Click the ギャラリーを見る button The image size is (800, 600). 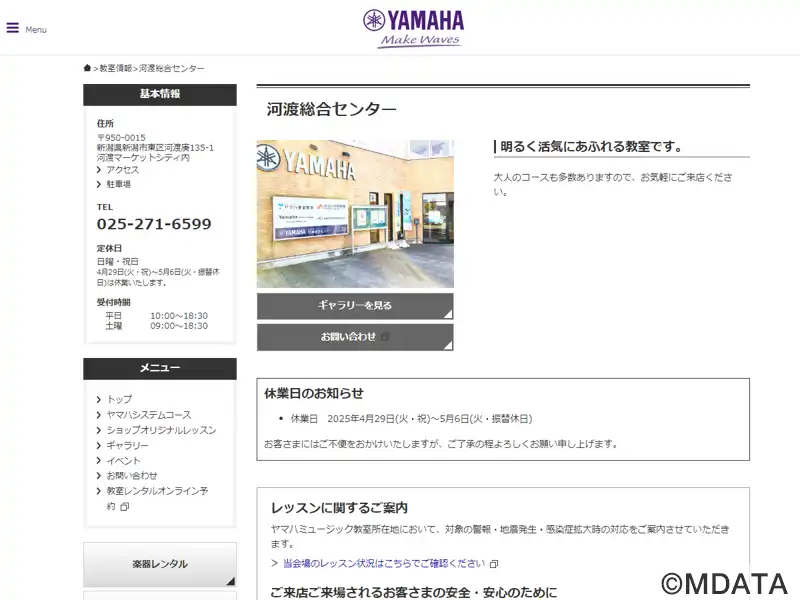355,306
